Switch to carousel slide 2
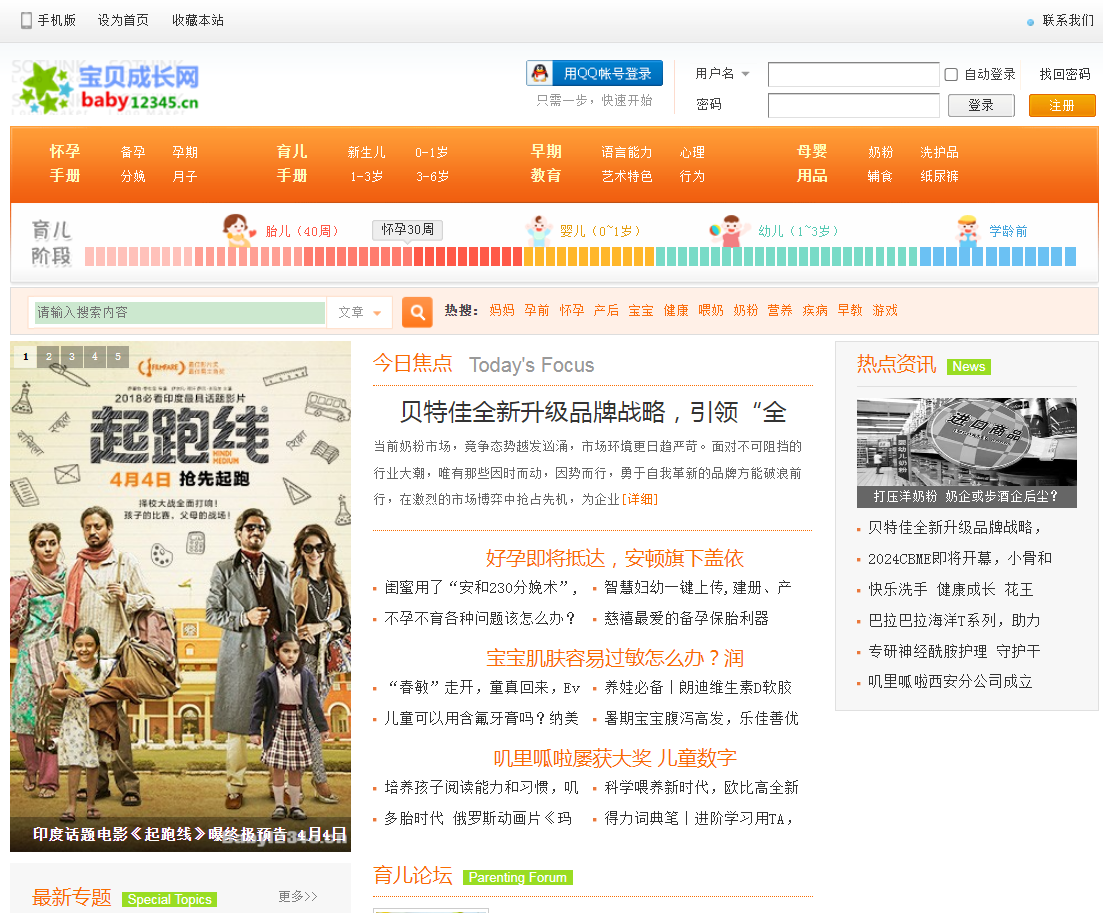The width and height of the screenshot is (1103, 913). [x=49, y=357]
